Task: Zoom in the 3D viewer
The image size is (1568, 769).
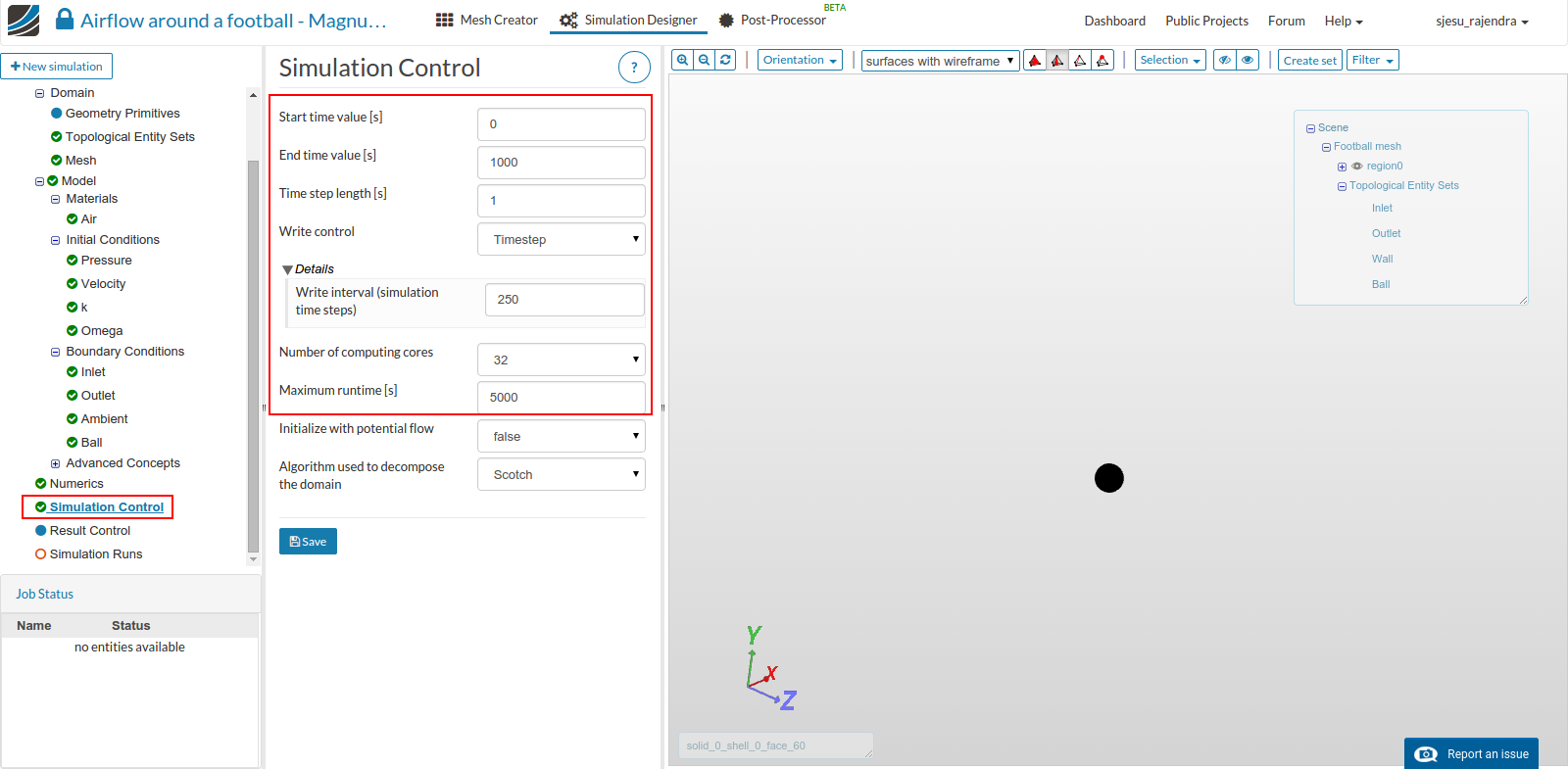Action: click(683, 60)
